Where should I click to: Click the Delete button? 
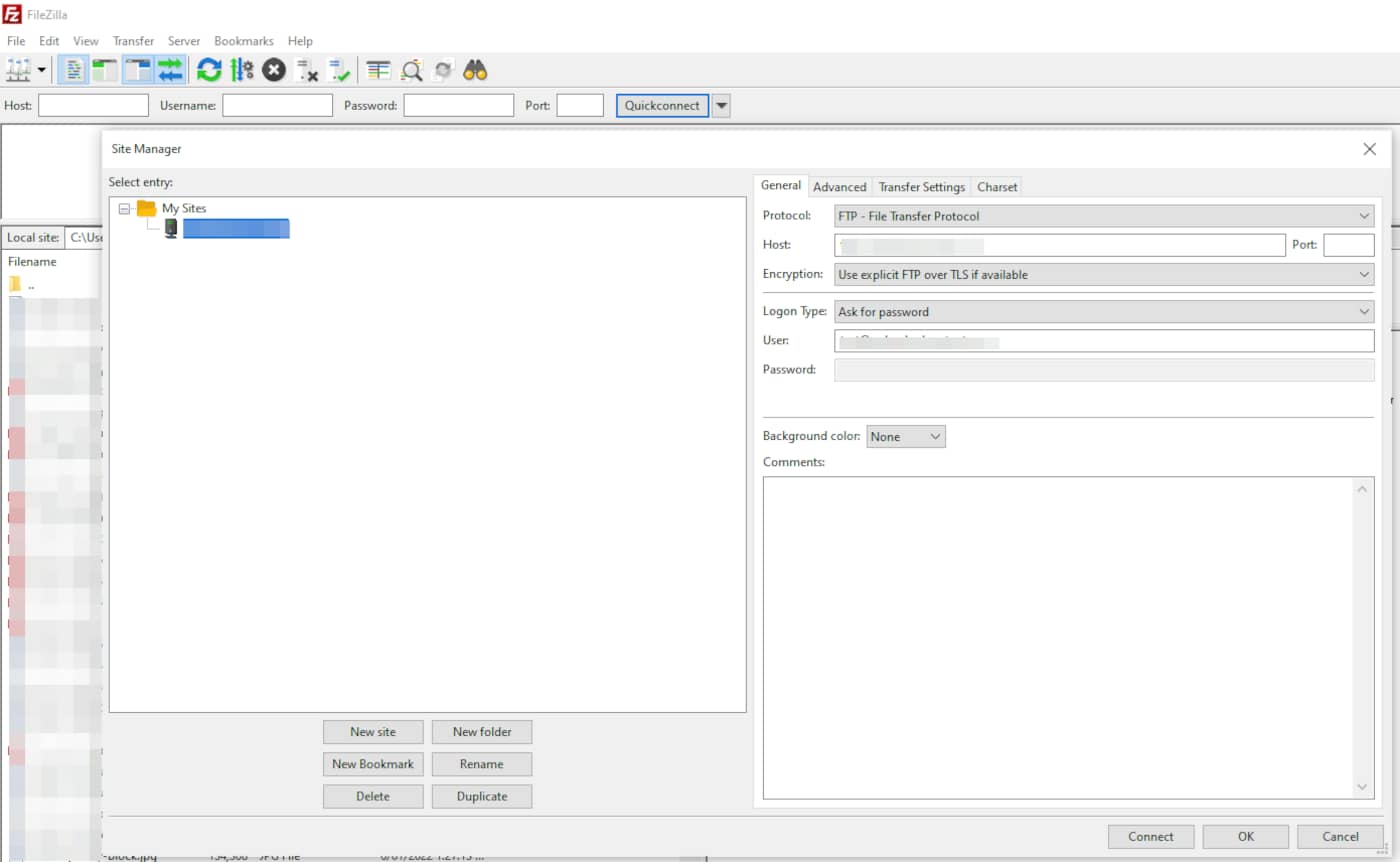pos(373,797)
